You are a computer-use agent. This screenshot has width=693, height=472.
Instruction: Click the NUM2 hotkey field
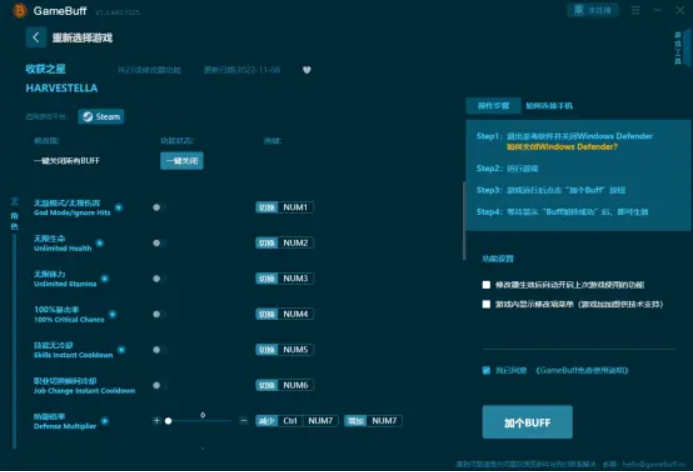(295, 243)
